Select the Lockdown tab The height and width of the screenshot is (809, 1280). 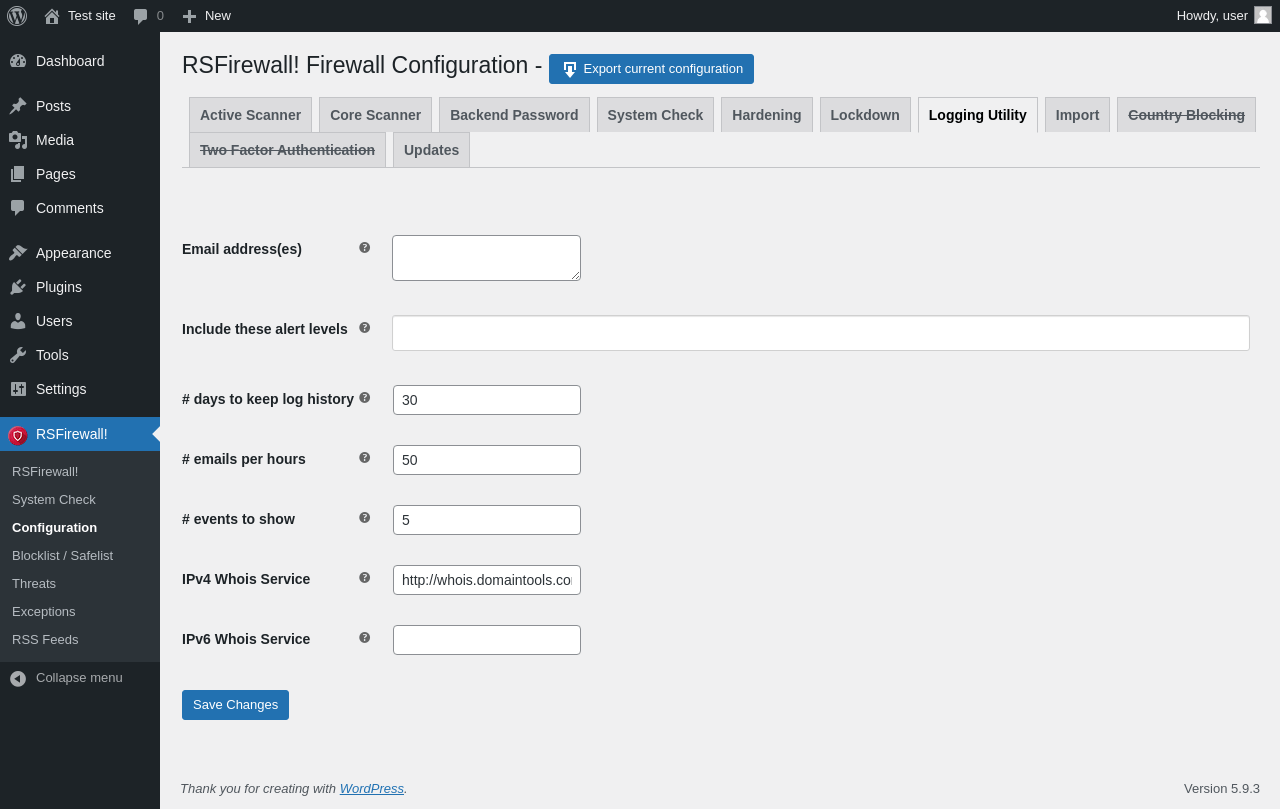pos(865,115)
